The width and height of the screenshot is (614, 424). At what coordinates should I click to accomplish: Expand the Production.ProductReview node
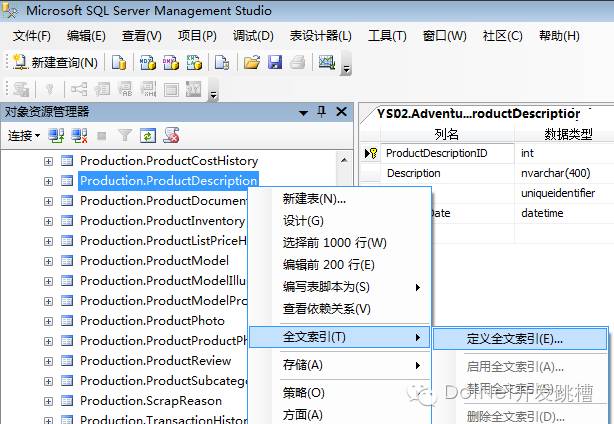48,361
